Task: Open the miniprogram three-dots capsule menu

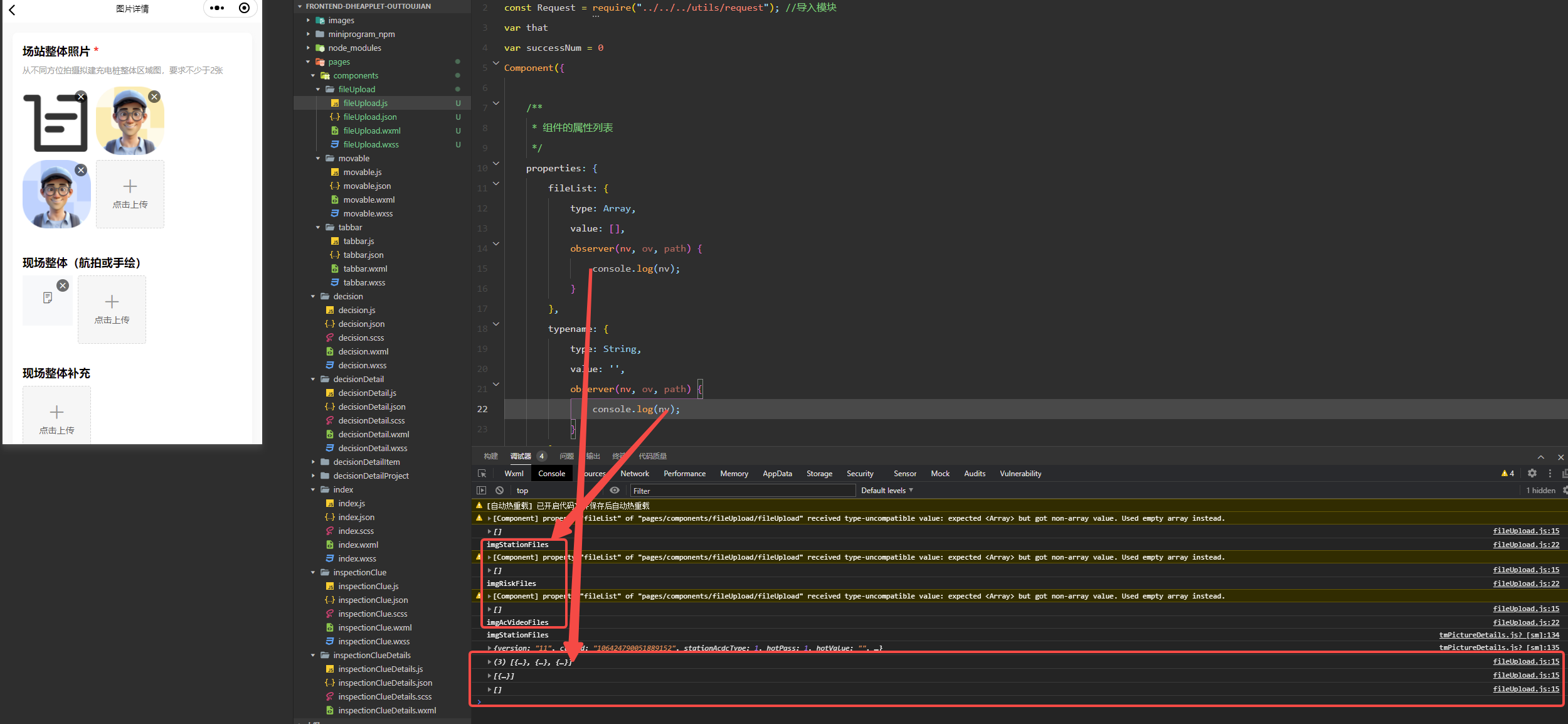Action: click(217, 8)
